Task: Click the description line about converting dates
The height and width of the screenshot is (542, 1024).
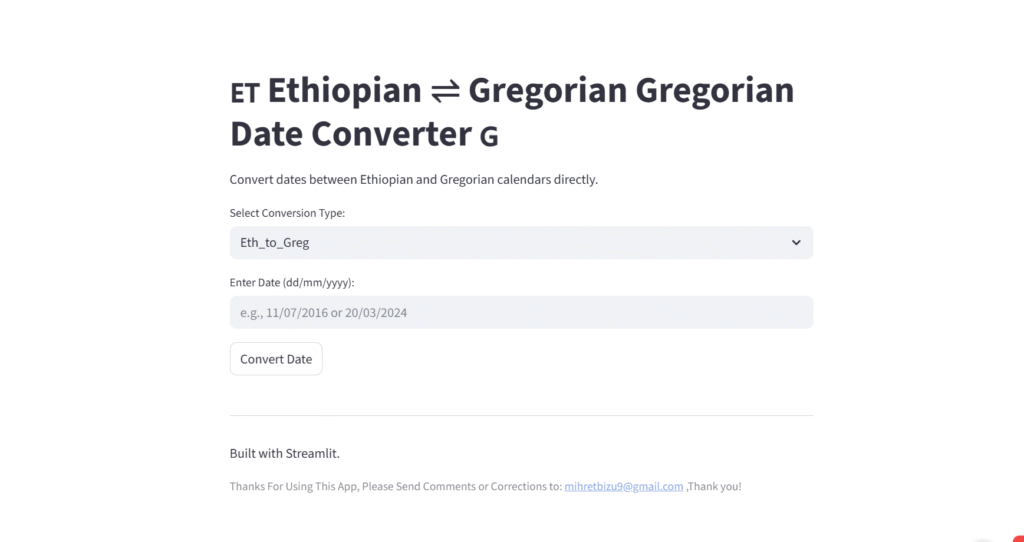Action: [413, 180]
